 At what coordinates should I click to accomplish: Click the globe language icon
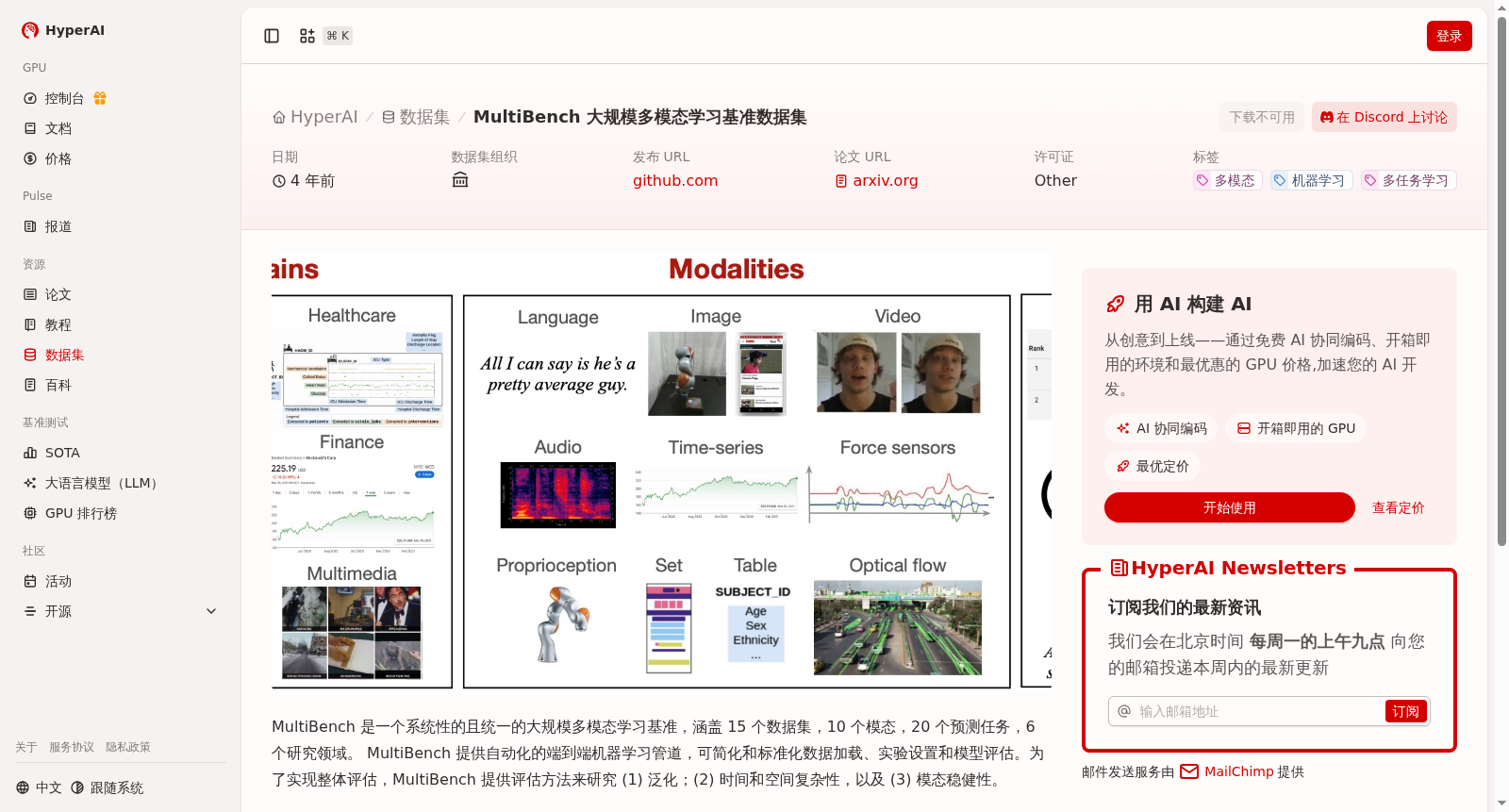coord(23,787)
